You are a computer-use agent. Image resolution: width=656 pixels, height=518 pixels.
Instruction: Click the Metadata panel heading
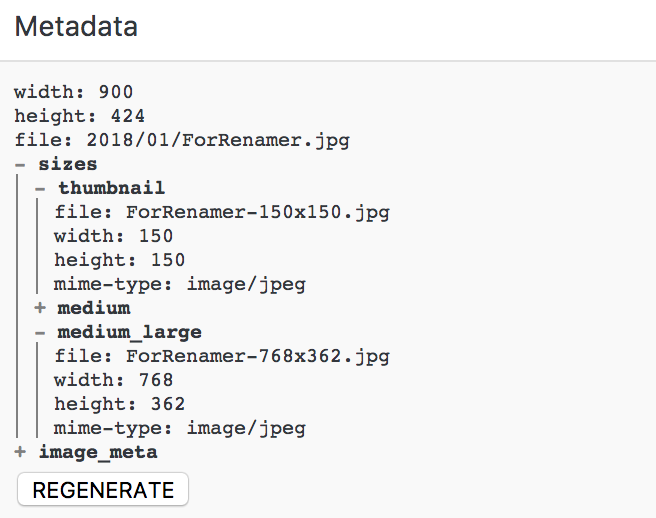[x=76, y=26]
